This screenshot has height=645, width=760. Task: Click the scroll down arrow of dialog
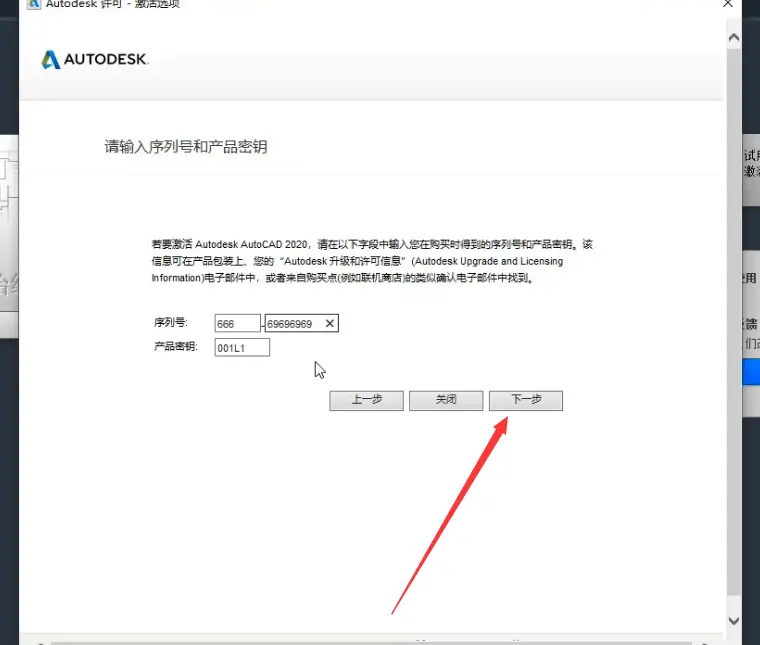coord(734,621)
